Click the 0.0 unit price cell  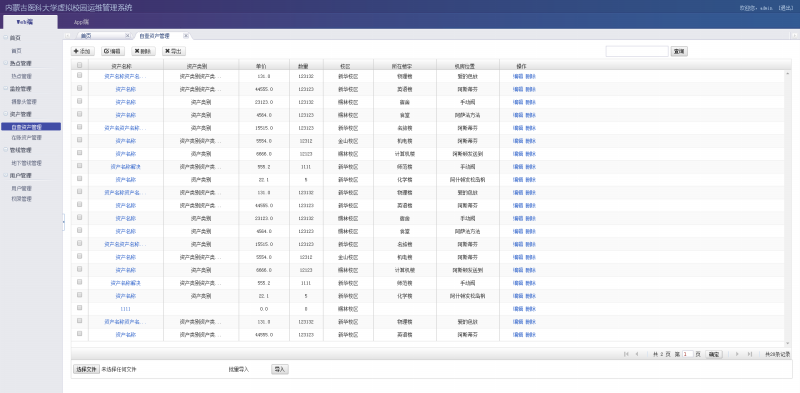point(264,309)
